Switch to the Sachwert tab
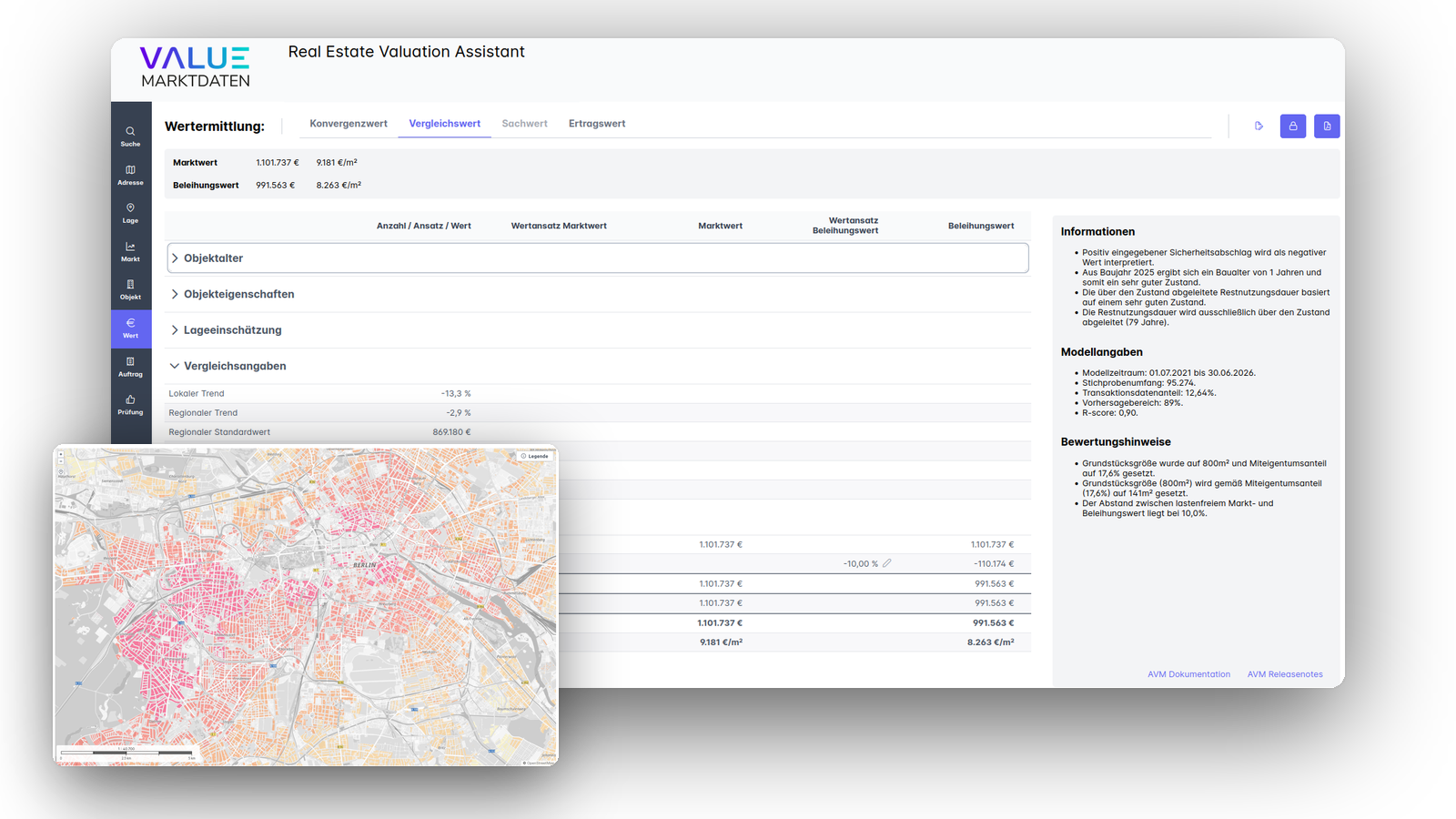 pos(524,124)
